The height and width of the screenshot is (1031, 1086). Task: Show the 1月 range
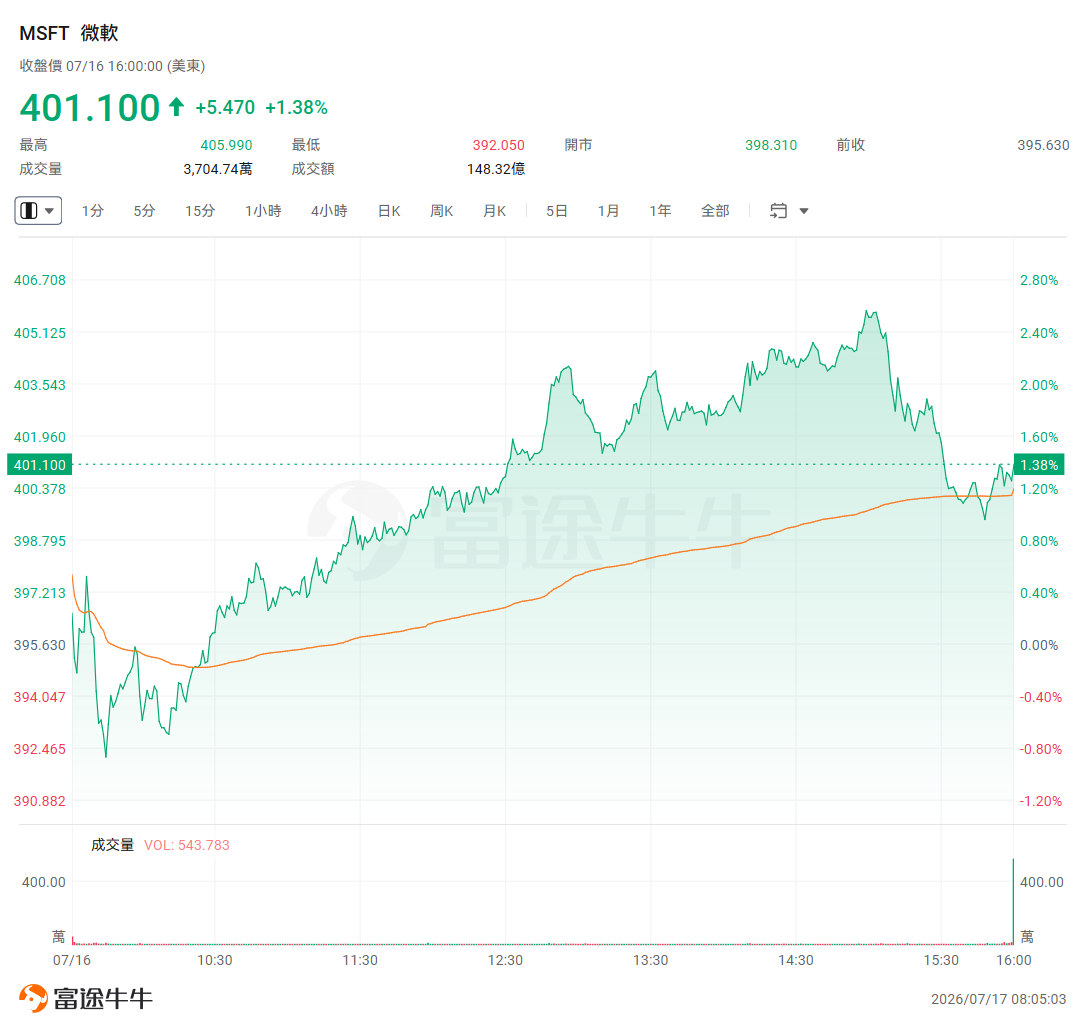coord(608,211)
